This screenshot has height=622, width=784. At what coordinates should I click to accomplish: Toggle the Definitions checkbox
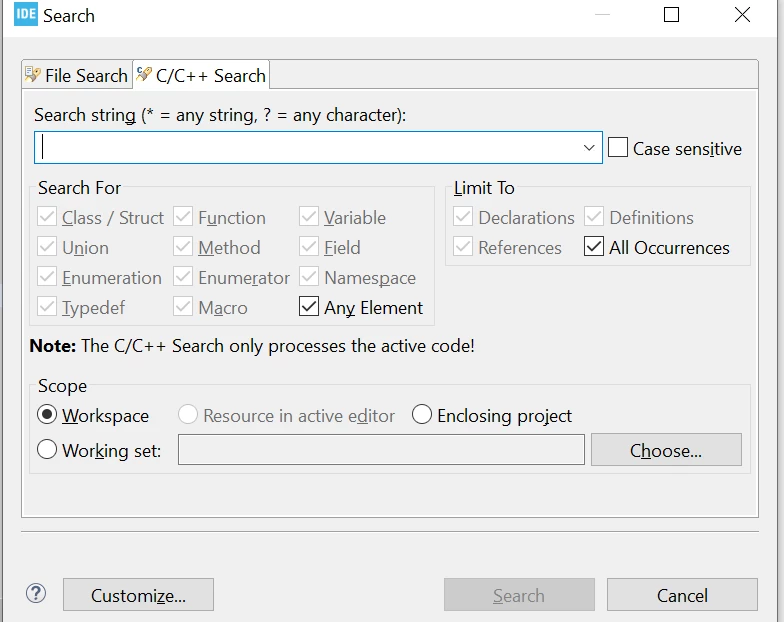tap(594, 217)
